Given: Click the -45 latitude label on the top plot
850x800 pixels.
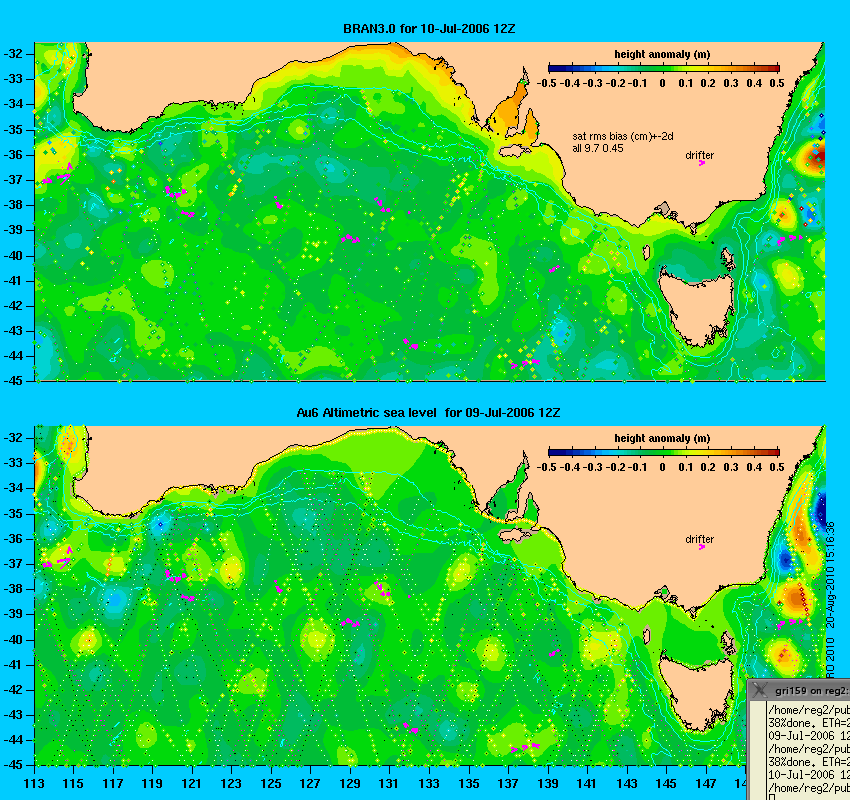Looking at the screenshot, I should tap(13, 380).
